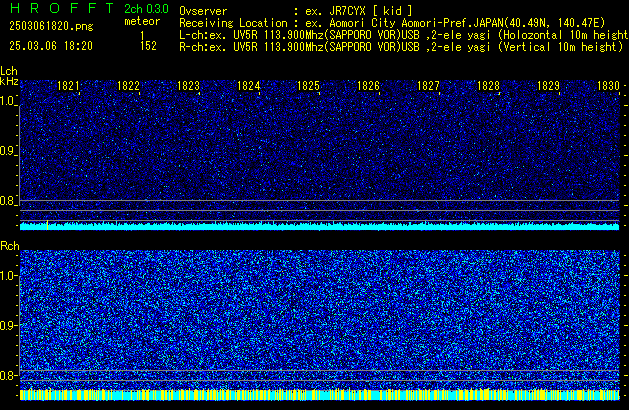The height and width of the screenshot is (410, 629).
Task: Click the Lch channel label
Action: click(9, 71)
